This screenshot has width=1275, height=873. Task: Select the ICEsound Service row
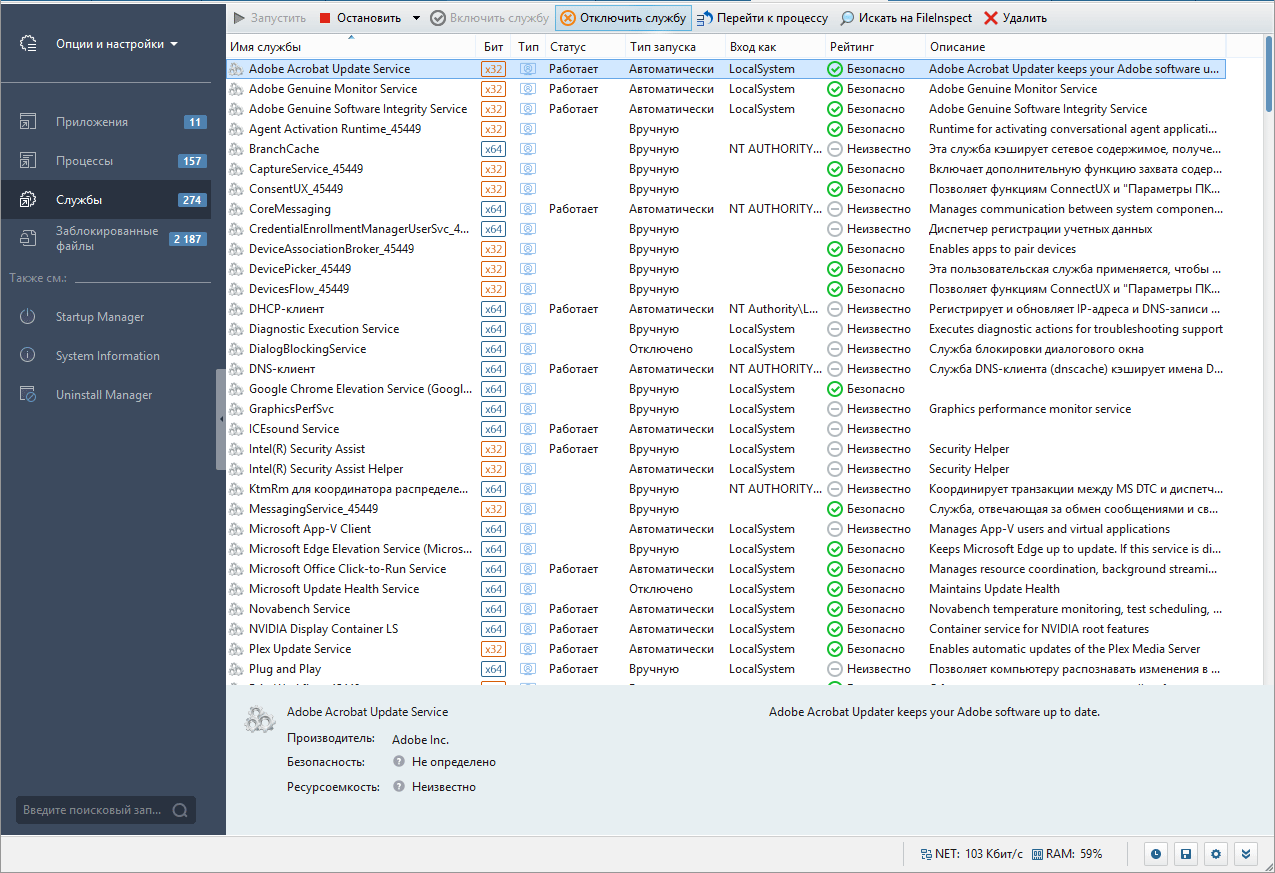click(x=725, y=429)
